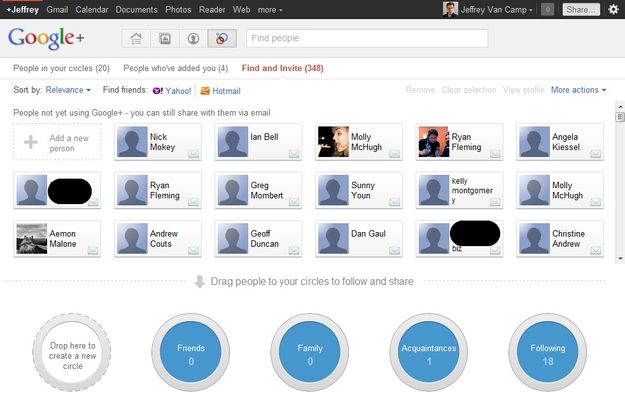The height and width of the screenshot is (405, 625).
Task: Open the 'more' menu in top bar
Action: click(270, 10)
